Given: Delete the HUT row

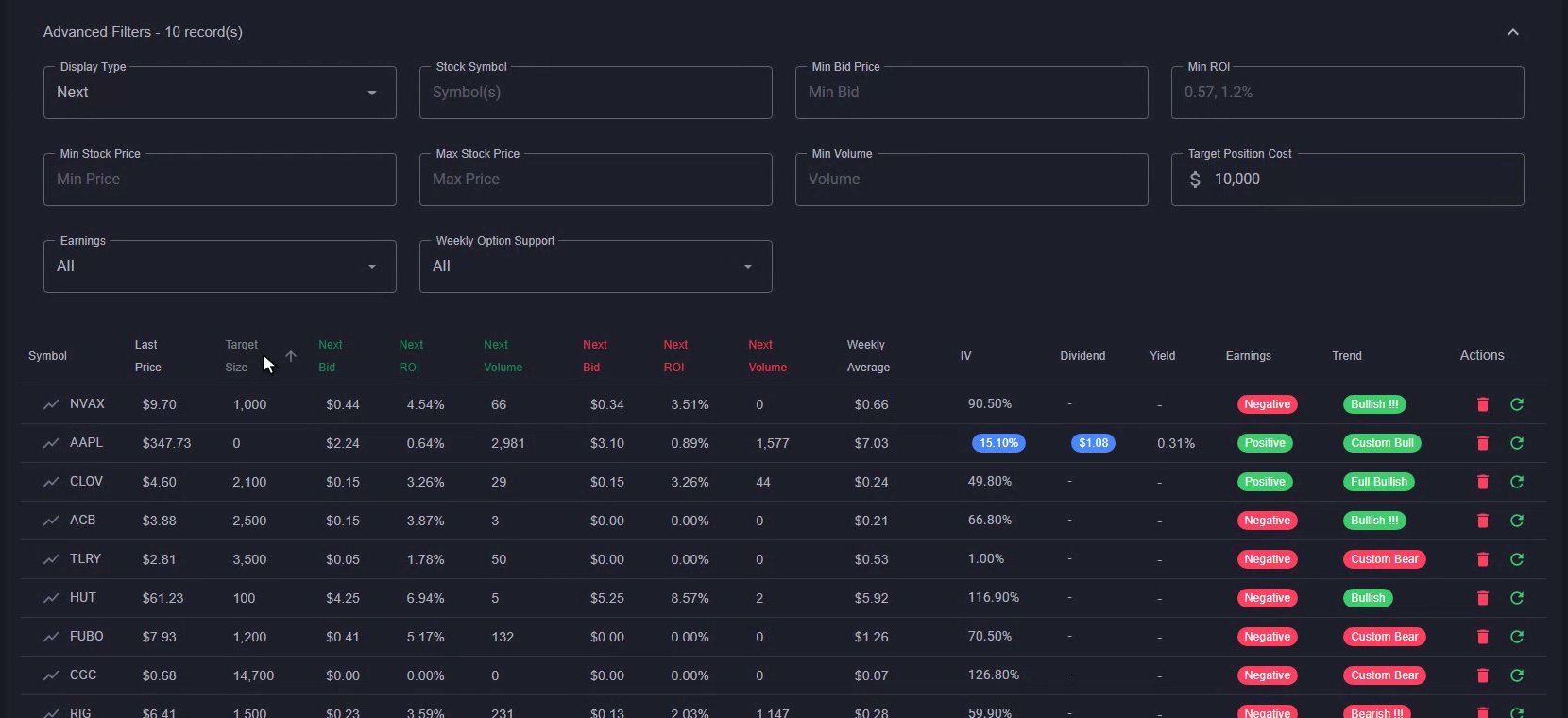Looking at the screenshot, I should 1483,598.
